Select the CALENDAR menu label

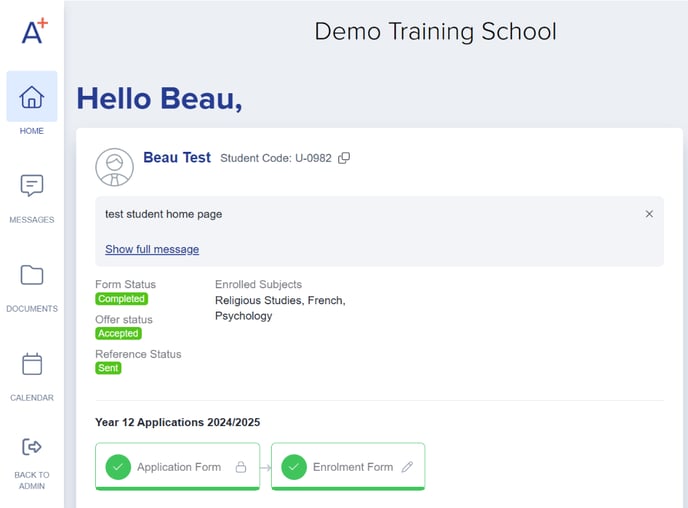[x=32, y=398]
